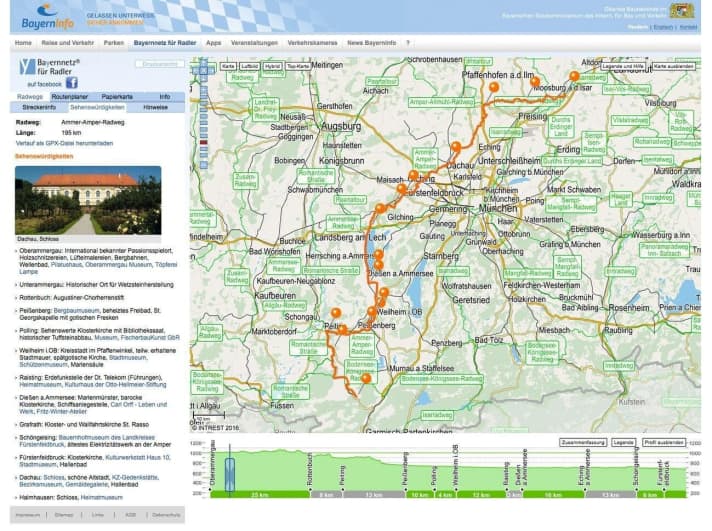
Task: Click the orange waypoint marker near Pfaffenhofen
Action: pyautogui.click(x=493, y=87)
